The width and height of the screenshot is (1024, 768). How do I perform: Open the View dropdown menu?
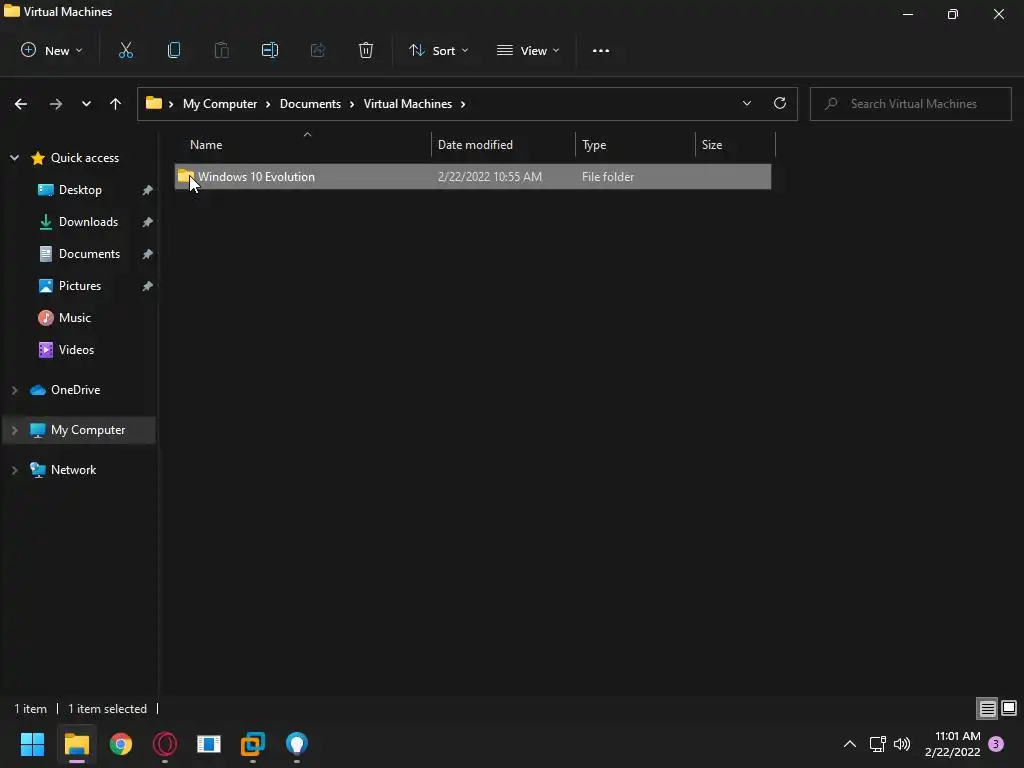pos(528,50)
